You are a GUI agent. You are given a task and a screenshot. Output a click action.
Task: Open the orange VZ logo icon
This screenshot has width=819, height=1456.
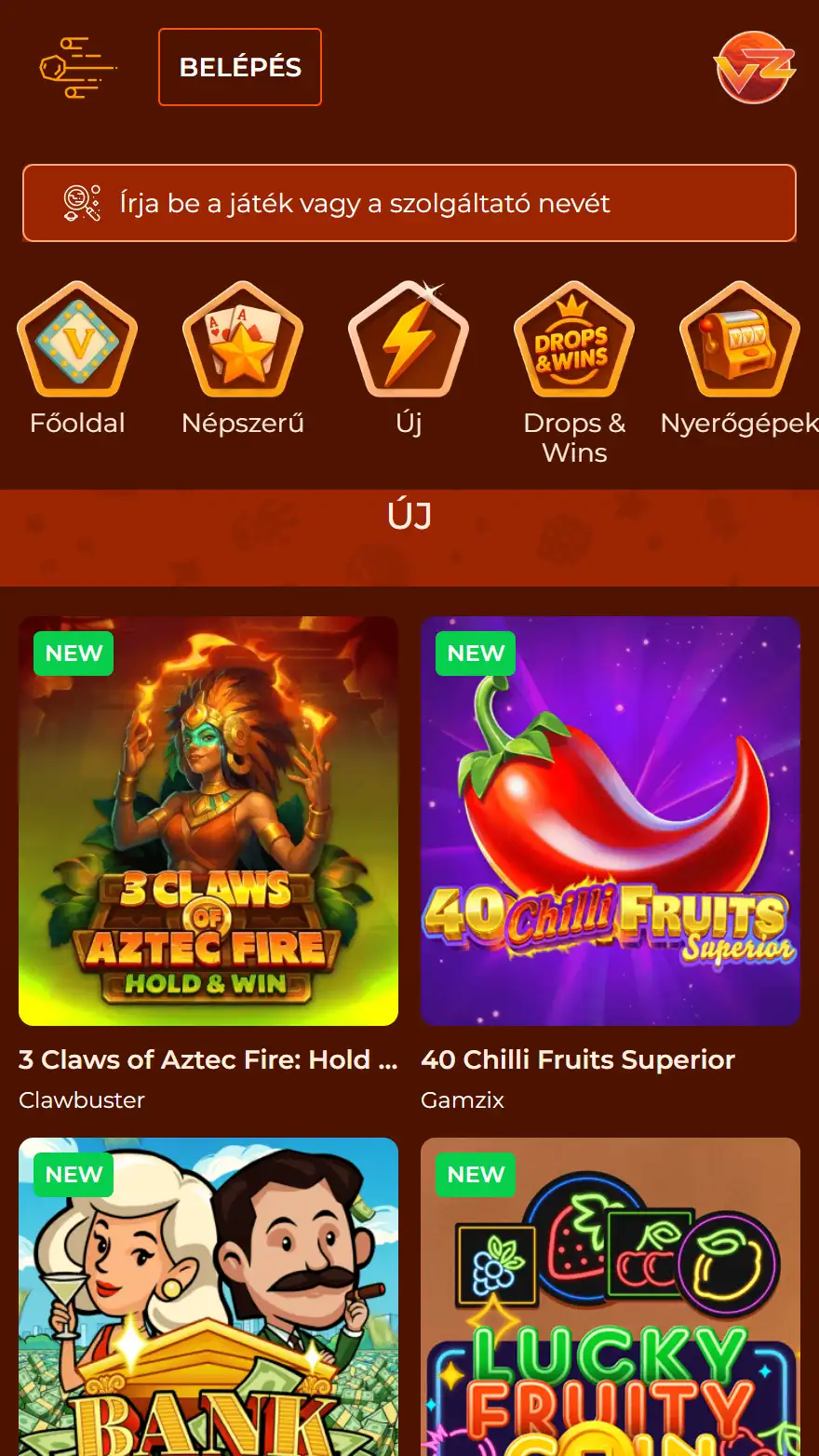pos(755,67)
